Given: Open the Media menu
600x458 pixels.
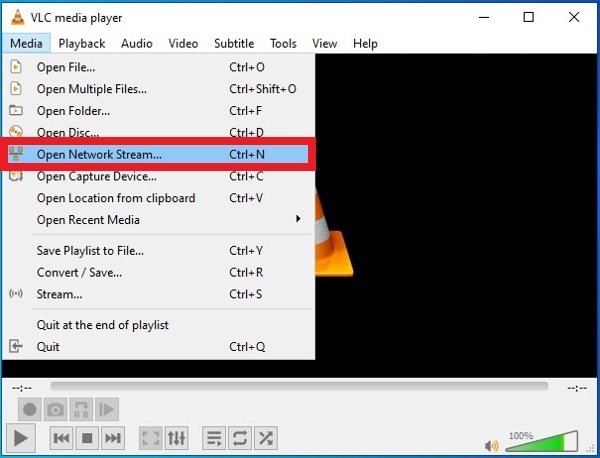Looking at the screenshot, I should coord(26,44).
